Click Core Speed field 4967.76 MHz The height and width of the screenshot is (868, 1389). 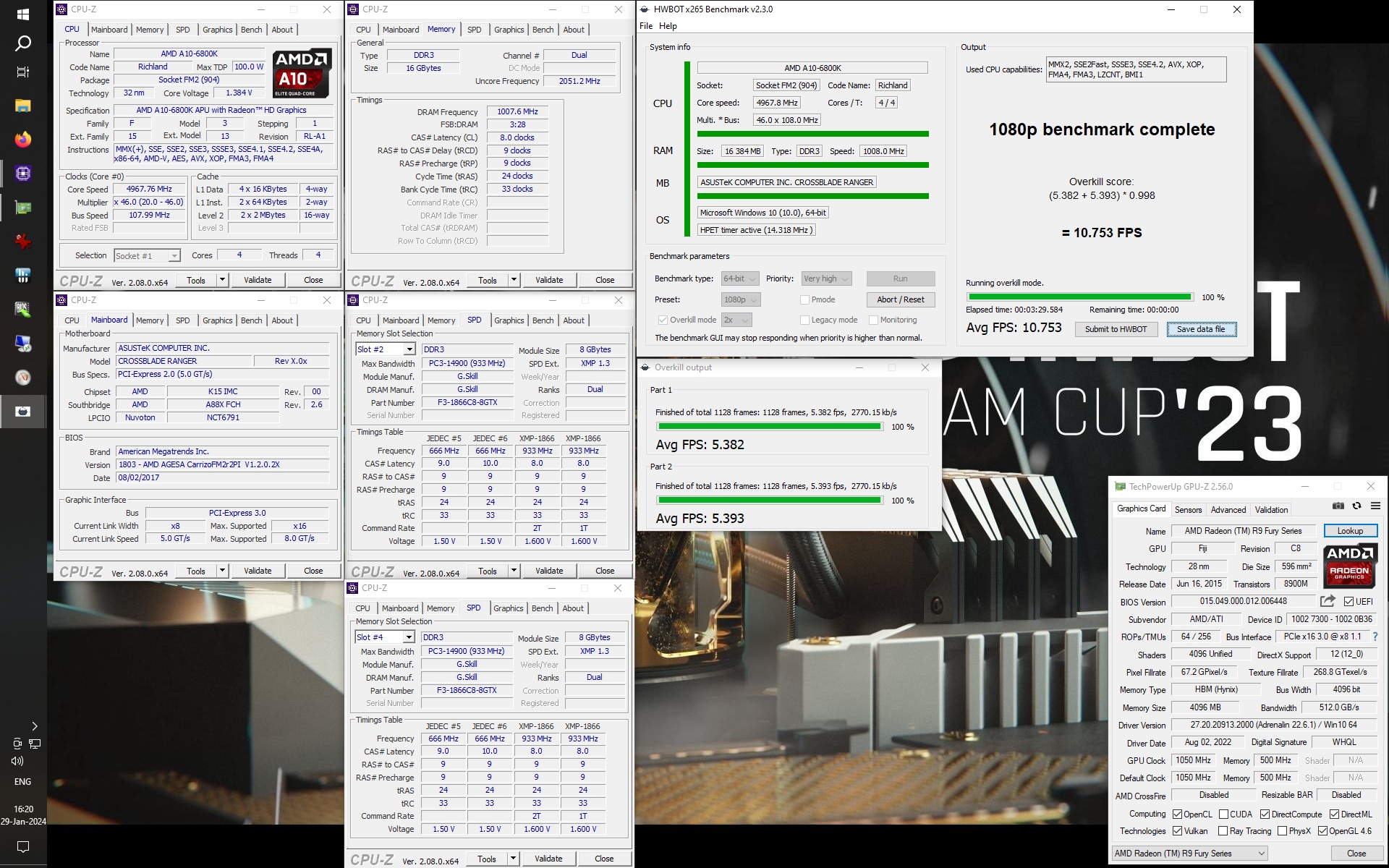click(x=150, y=190)
